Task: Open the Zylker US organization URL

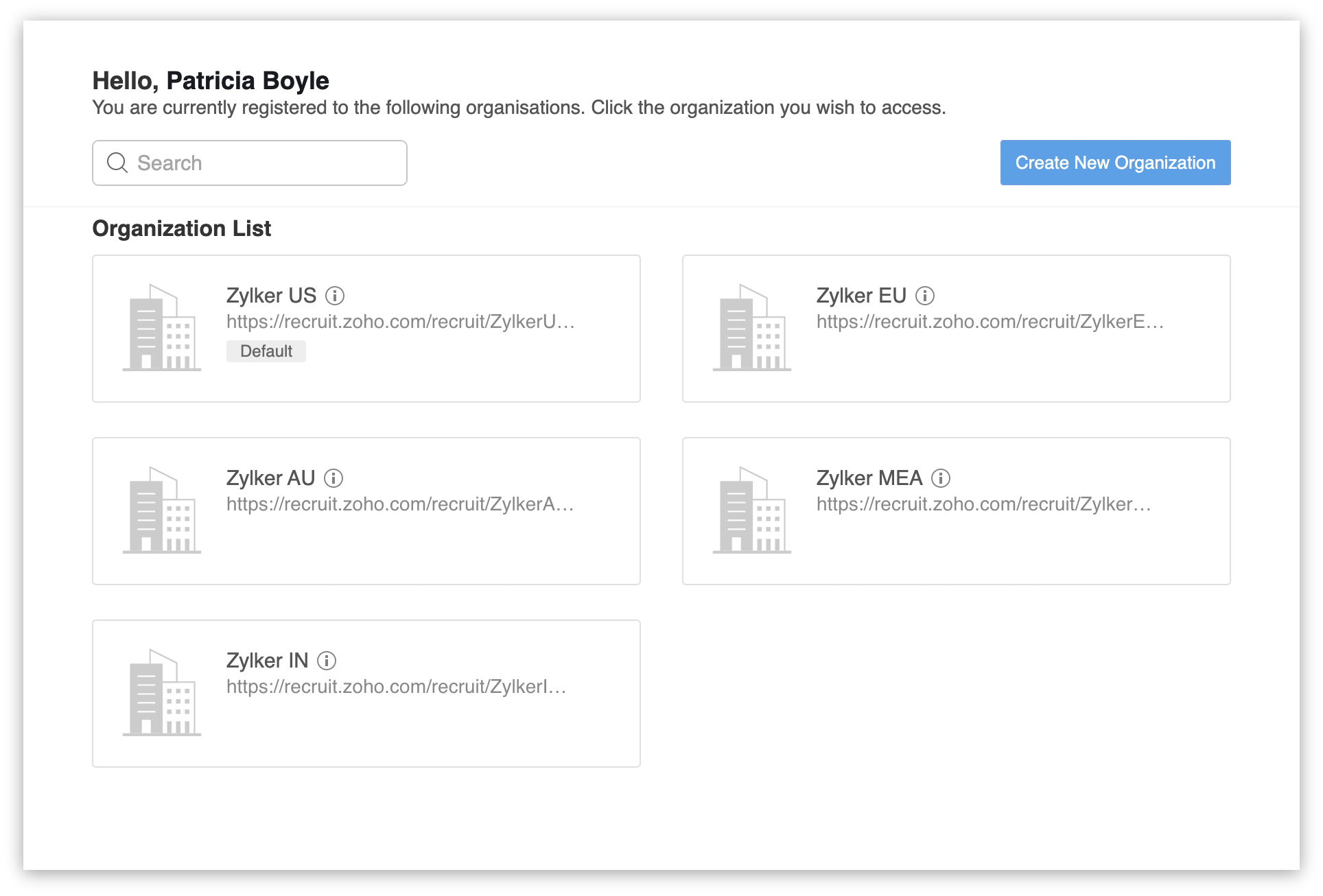Action: [x=400, y=322]
